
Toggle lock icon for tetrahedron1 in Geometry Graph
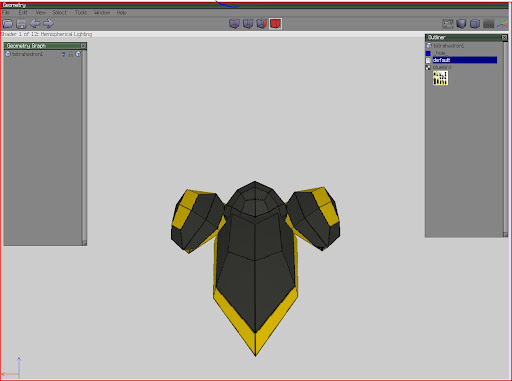pos(71,54)
